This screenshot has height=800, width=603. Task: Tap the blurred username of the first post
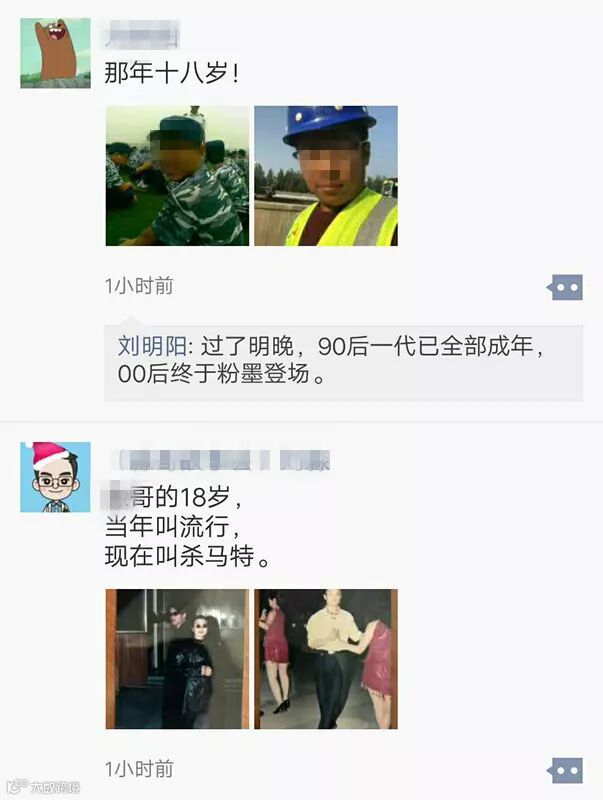pos(142,34)
